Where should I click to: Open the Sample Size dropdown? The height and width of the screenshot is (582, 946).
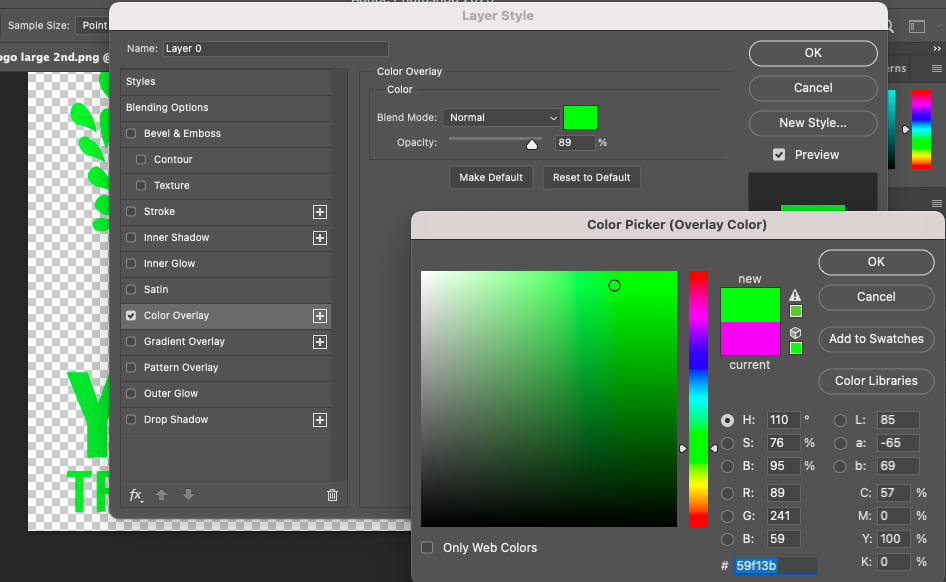pyautogui.click(x=94, y=25)
